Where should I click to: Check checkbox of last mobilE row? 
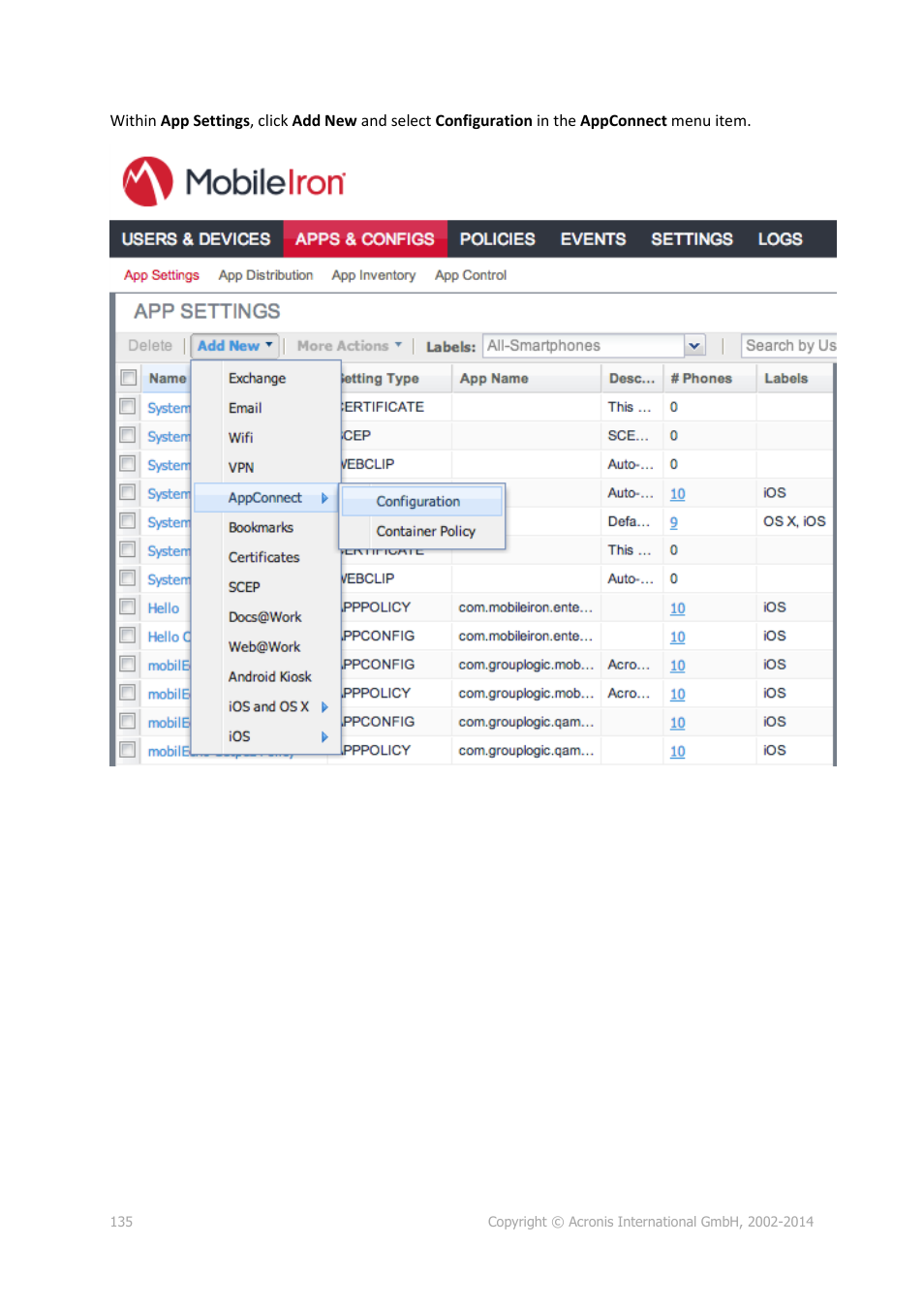coord(128,750)
